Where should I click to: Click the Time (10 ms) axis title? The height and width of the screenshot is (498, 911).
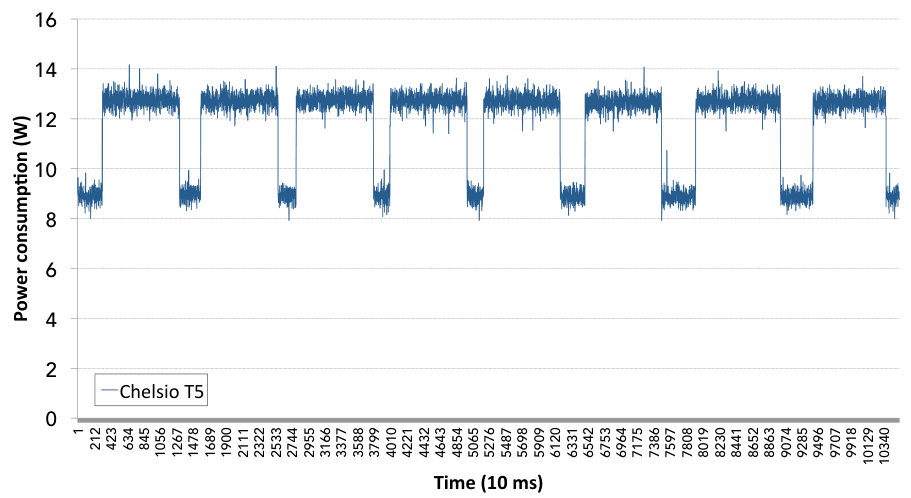coord(488,482)
